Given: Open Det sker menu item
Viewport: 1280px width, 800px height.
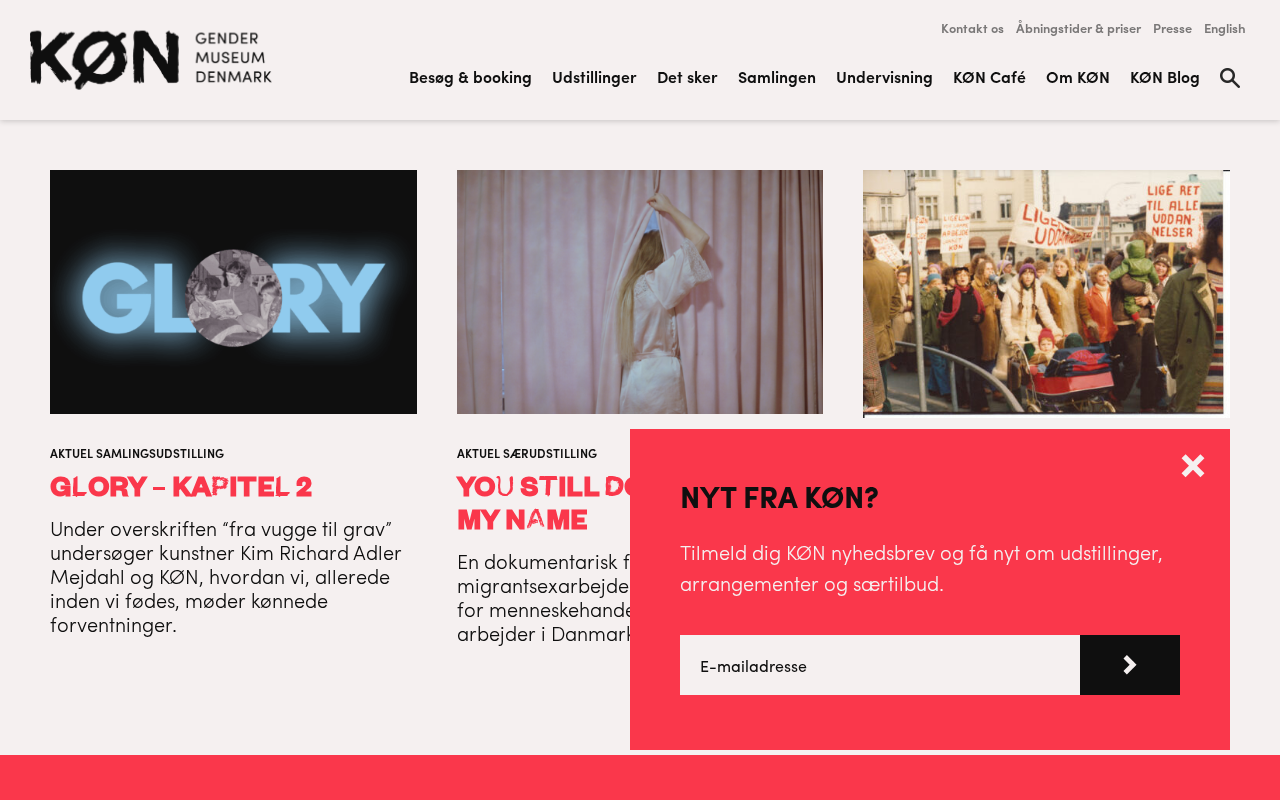Looking at the screenshot, I should (687, 77).
